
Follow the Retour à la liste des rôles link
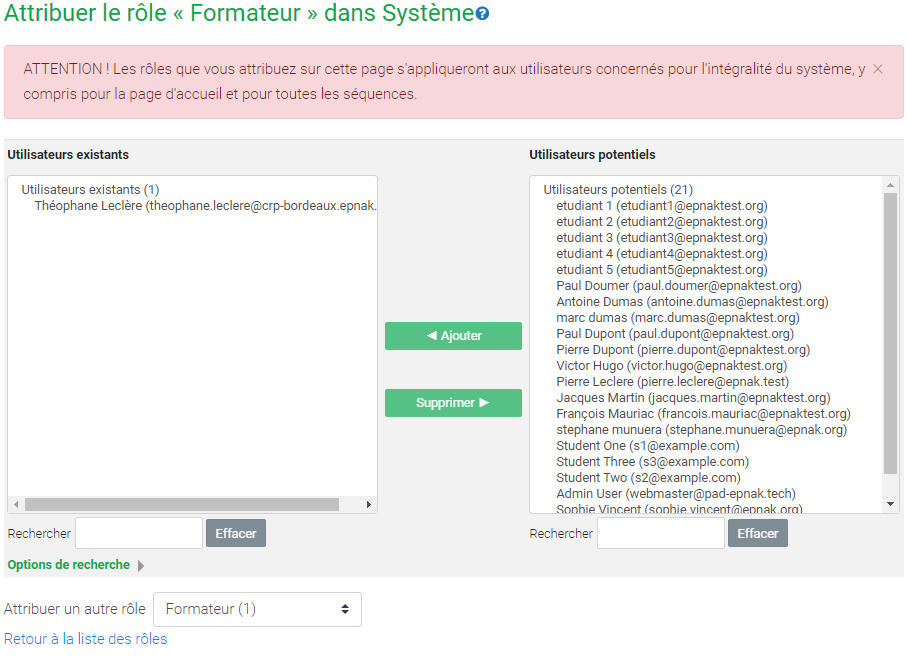(x=85, y=639)
